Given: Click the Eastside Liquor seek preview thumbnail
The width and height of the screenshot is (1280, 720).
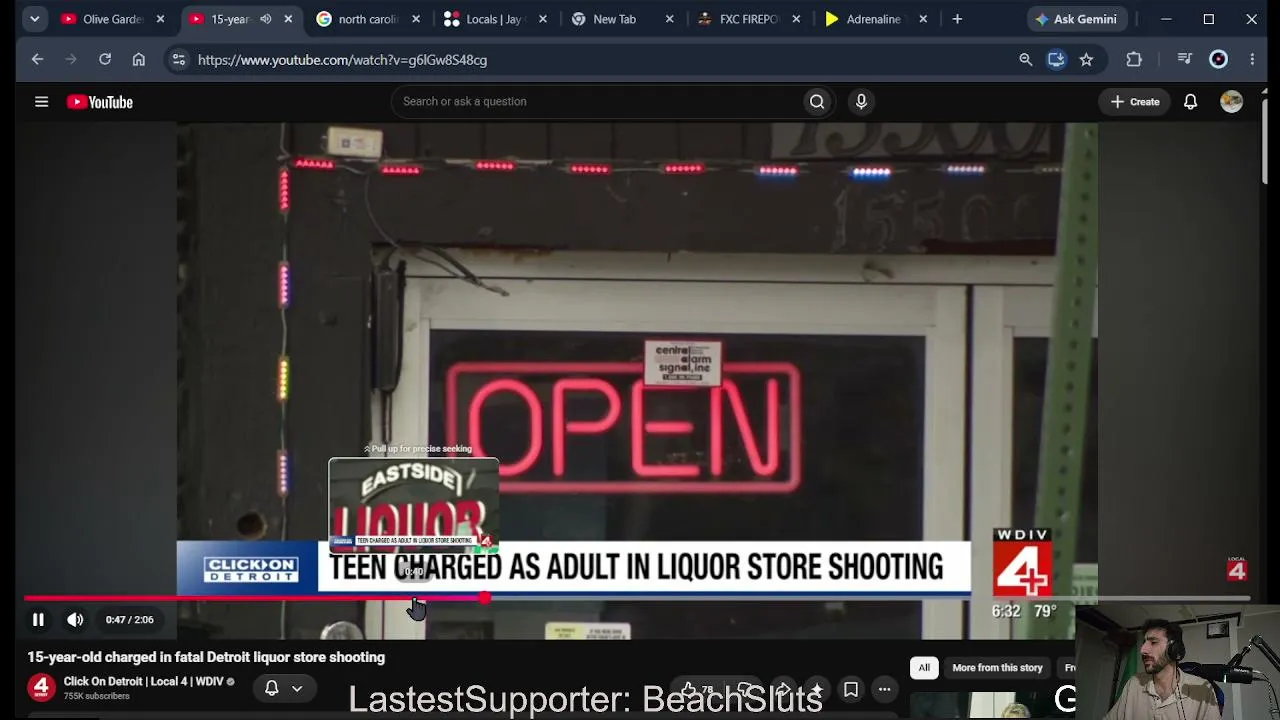Looking at the screenshot, I should pos(414,505).
